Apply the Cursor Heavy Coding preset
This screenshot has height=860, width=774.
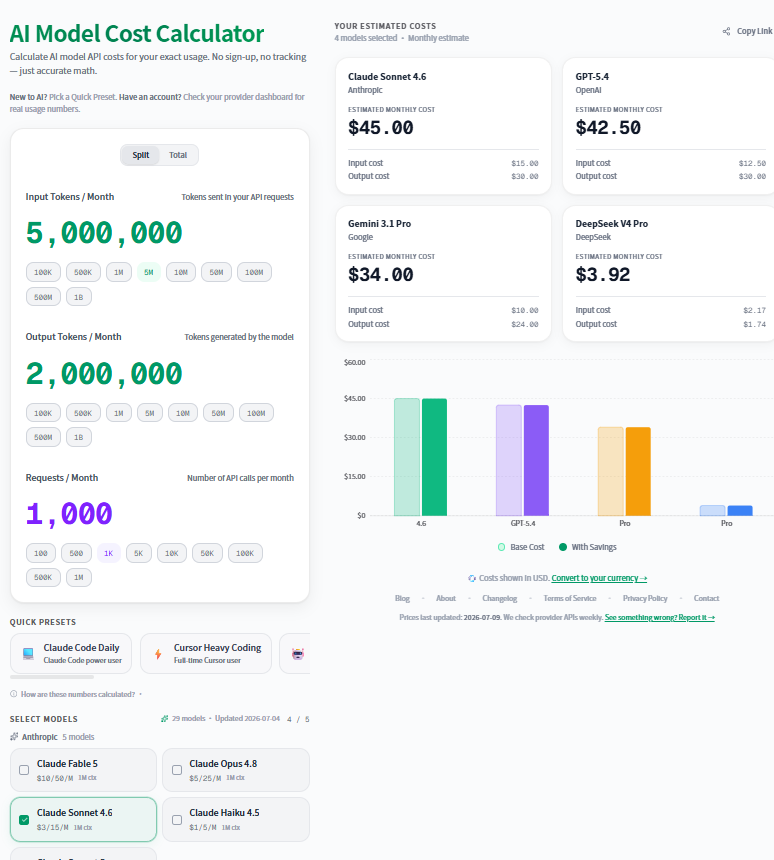pos(206,654)
